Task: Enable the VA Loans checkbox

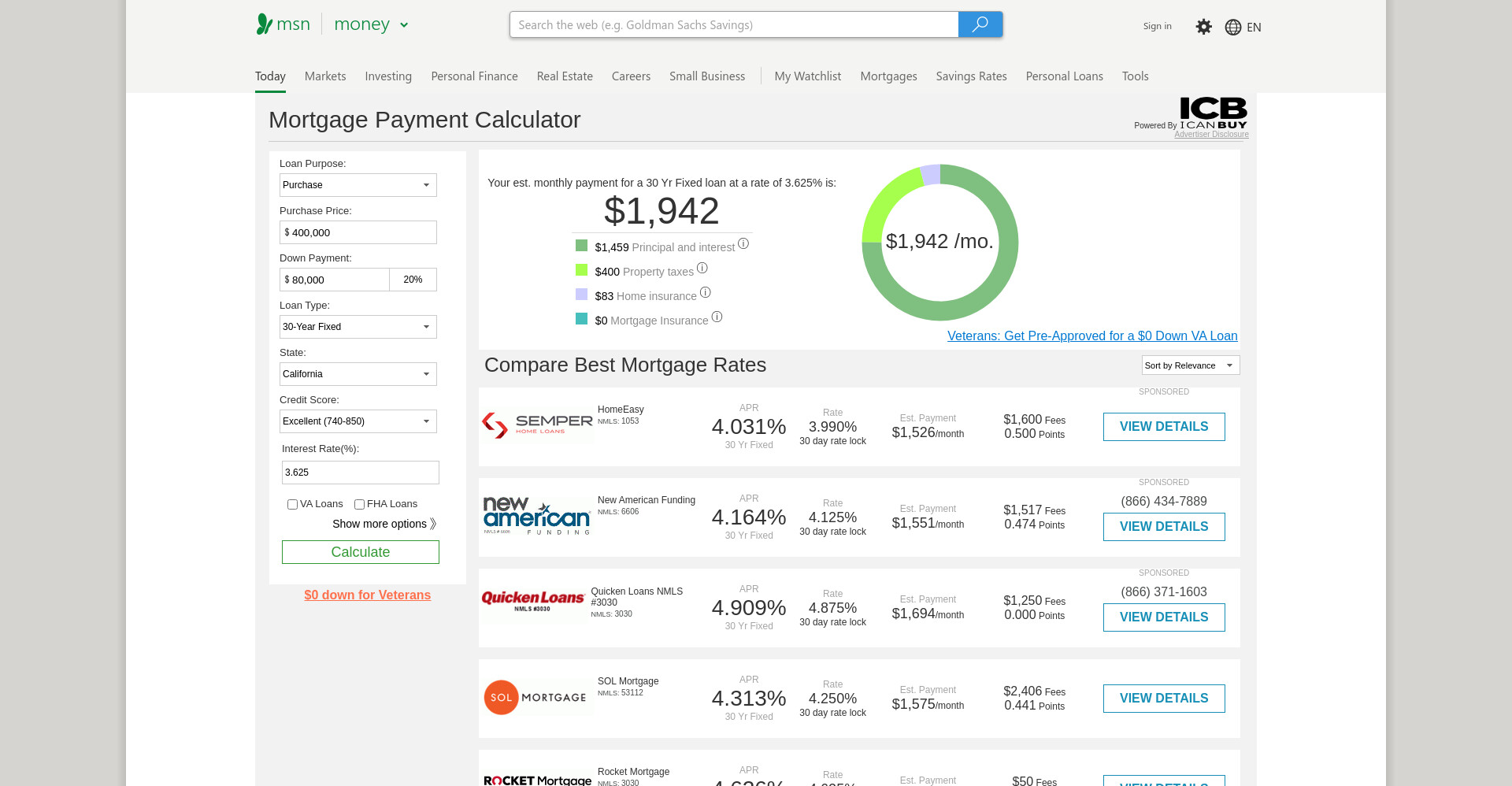Action: [x=292, y=504]
